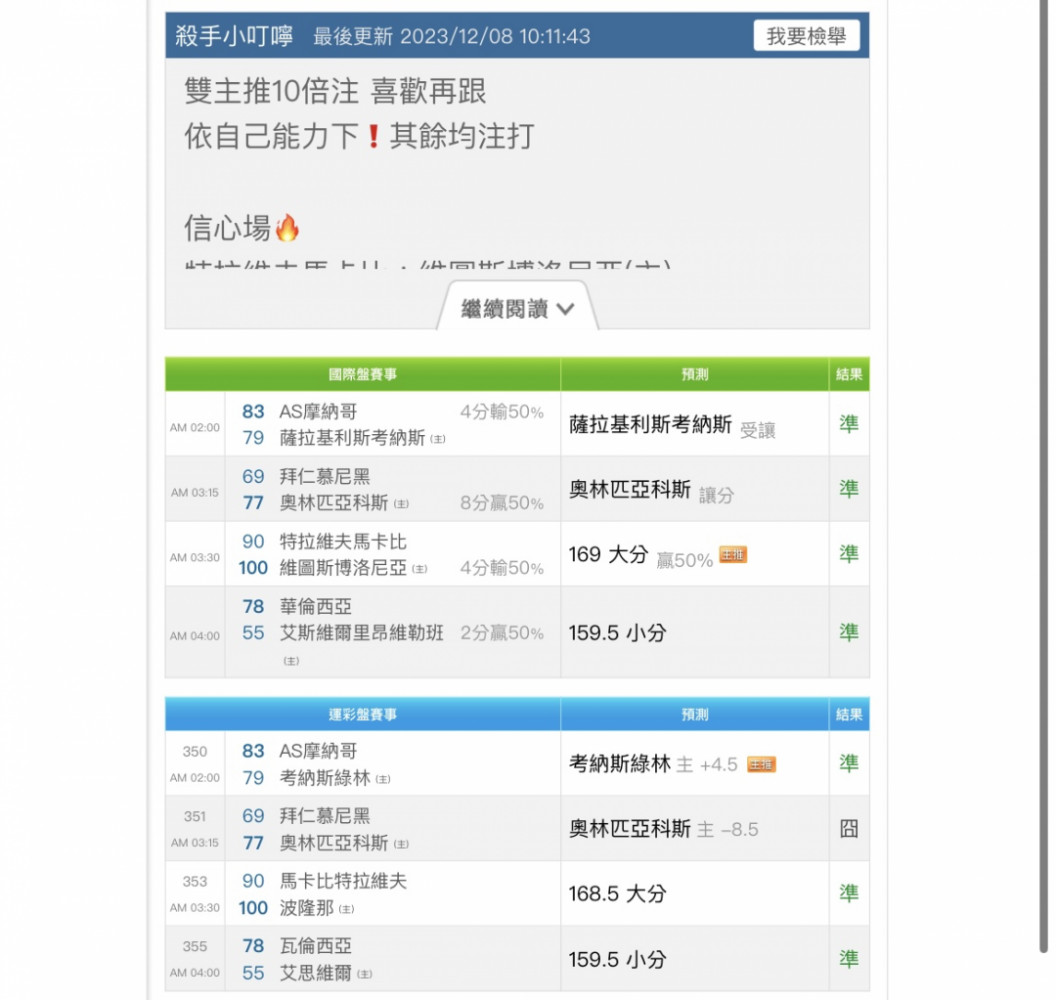Click the 4分輸50% handicap beside AS摩納哥
Screen dimensions: 1056x1000
pos(502,411)
